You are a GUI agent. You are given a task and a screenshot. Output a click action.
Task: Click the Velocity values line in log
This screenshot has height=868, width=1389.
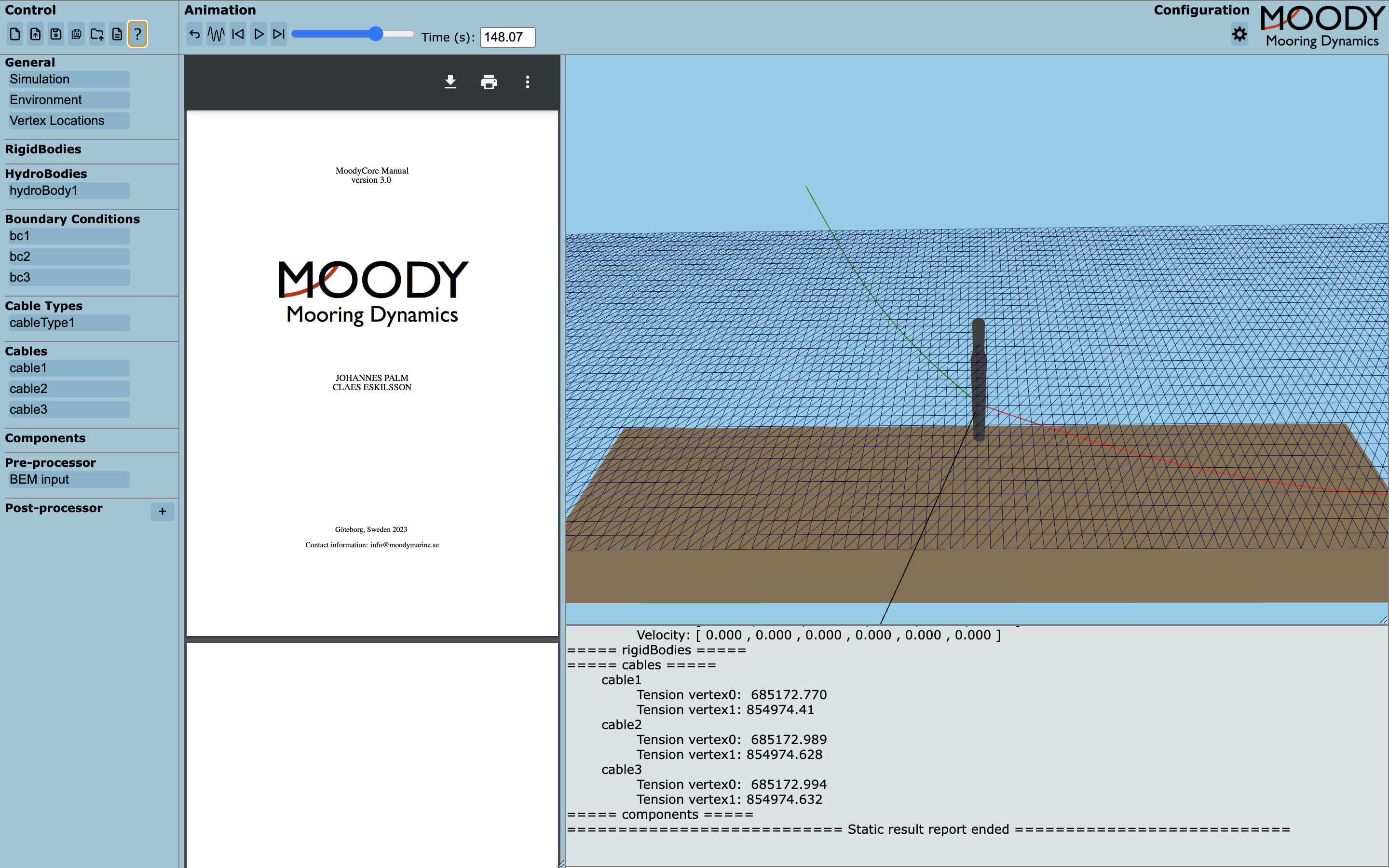[x=818, y=635]
